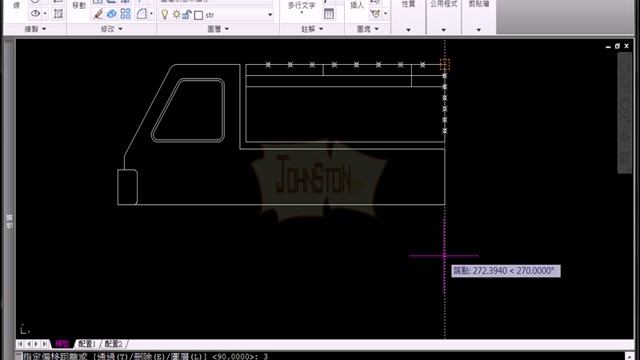This screenshot has width=640, height=360.
Task: Switch to the 配置1 layout tab
Action: [x=87, y=344]
